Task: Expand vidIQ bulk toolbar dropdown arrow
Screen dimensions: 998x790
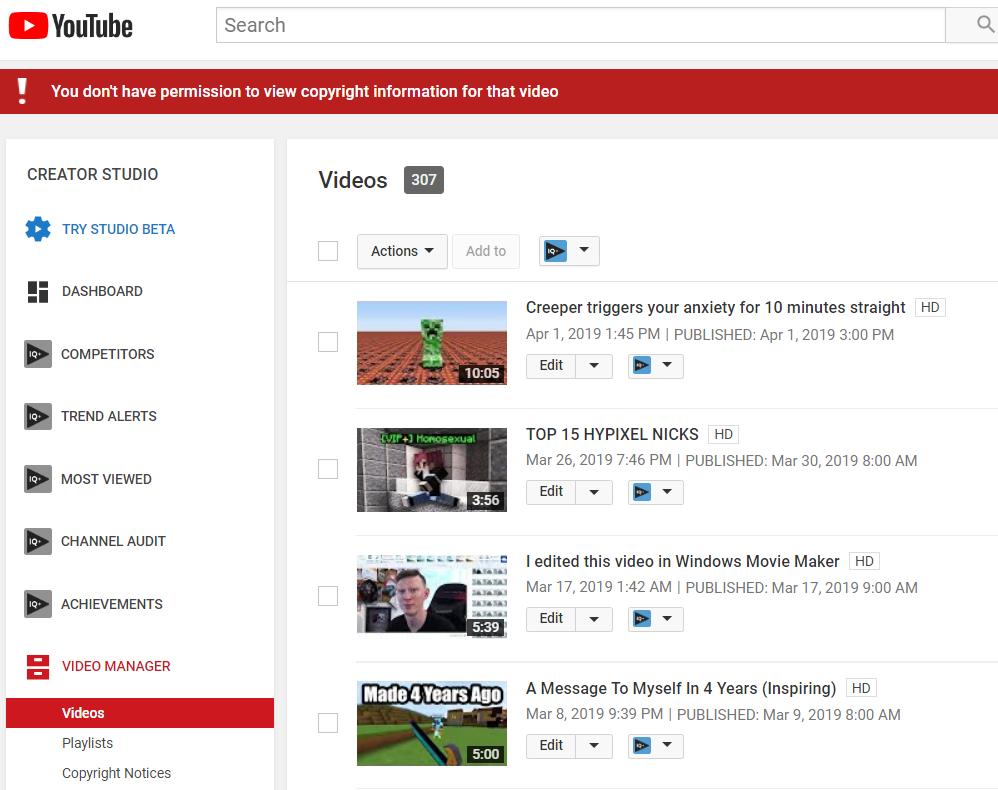Action: [584, 250]
